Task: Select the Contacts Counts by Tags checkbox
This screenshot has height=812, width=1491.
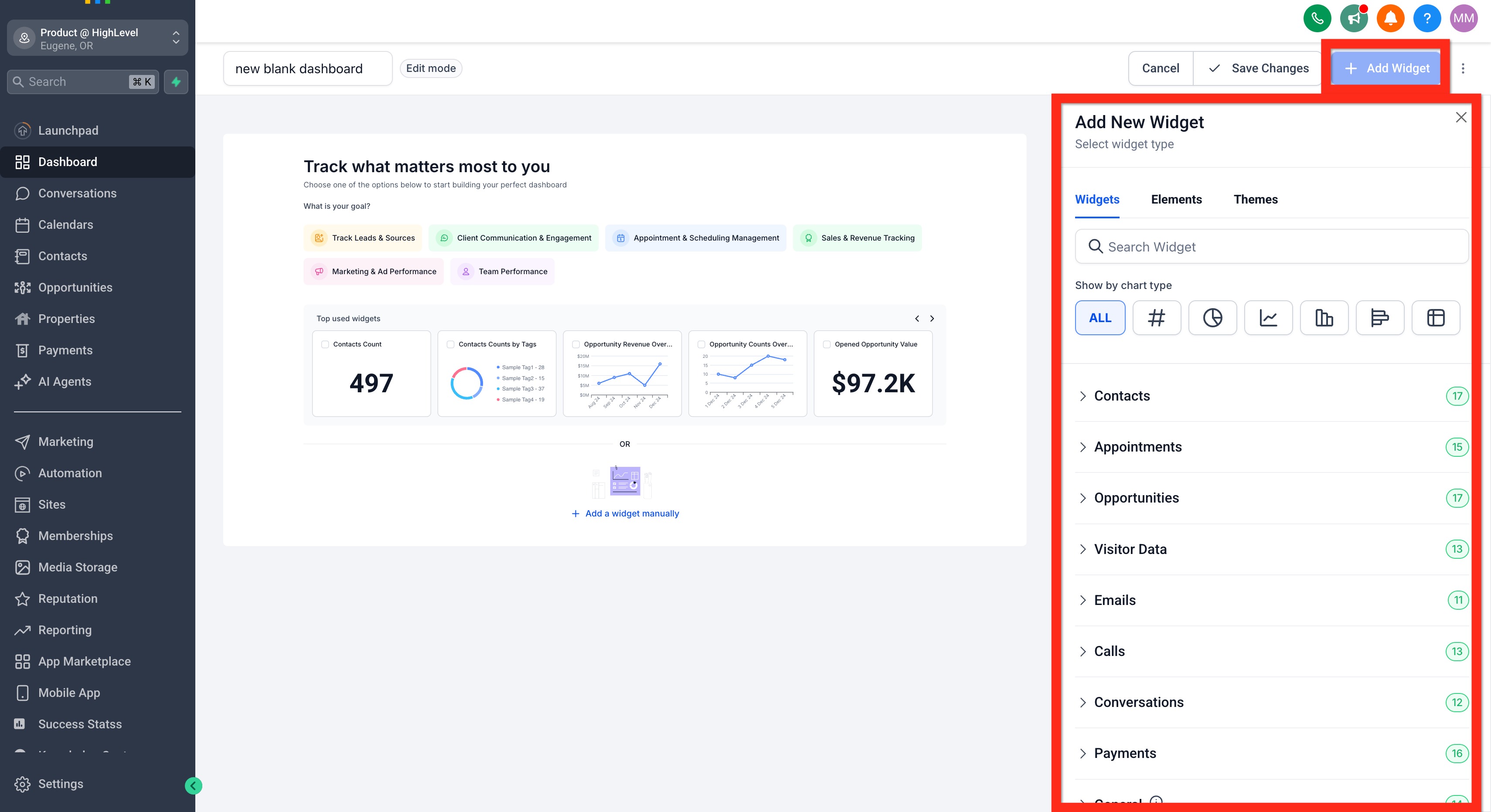Action: (450, 344)
